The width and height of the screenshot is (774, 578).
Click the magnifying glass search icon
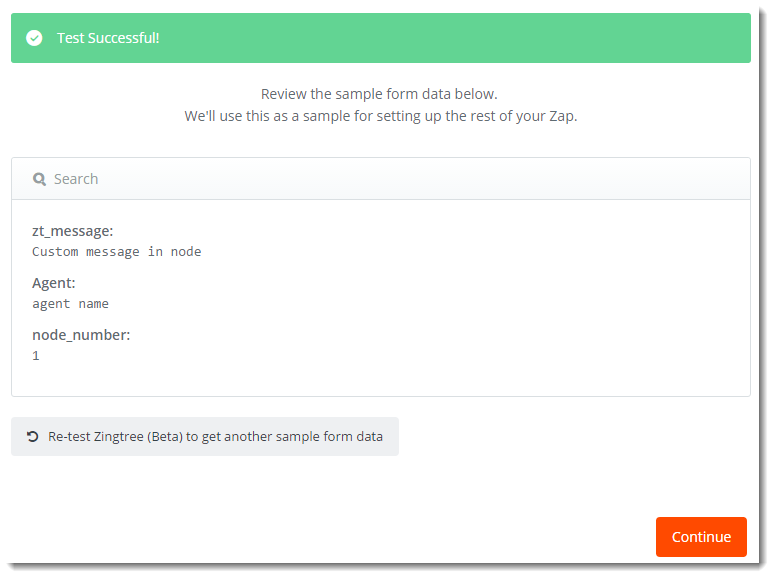point(39,179)
